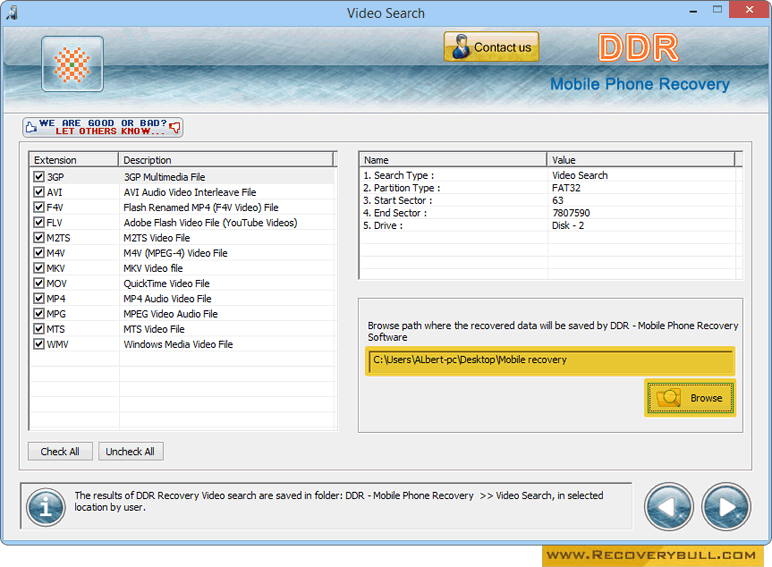Image resolution: width=772 pixels, height=567 pixels.
Task: Maximize the Video Search window
Action: tap(717, 10)
